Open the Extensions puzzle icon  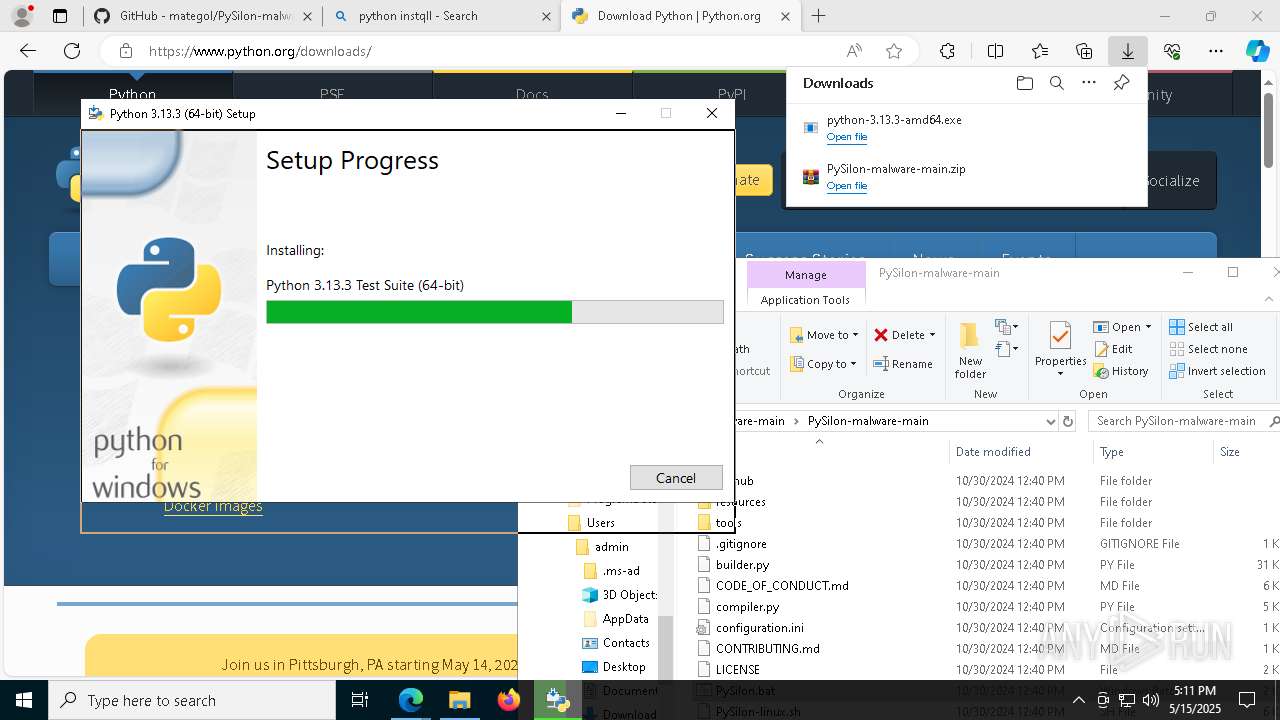point(947,51)
